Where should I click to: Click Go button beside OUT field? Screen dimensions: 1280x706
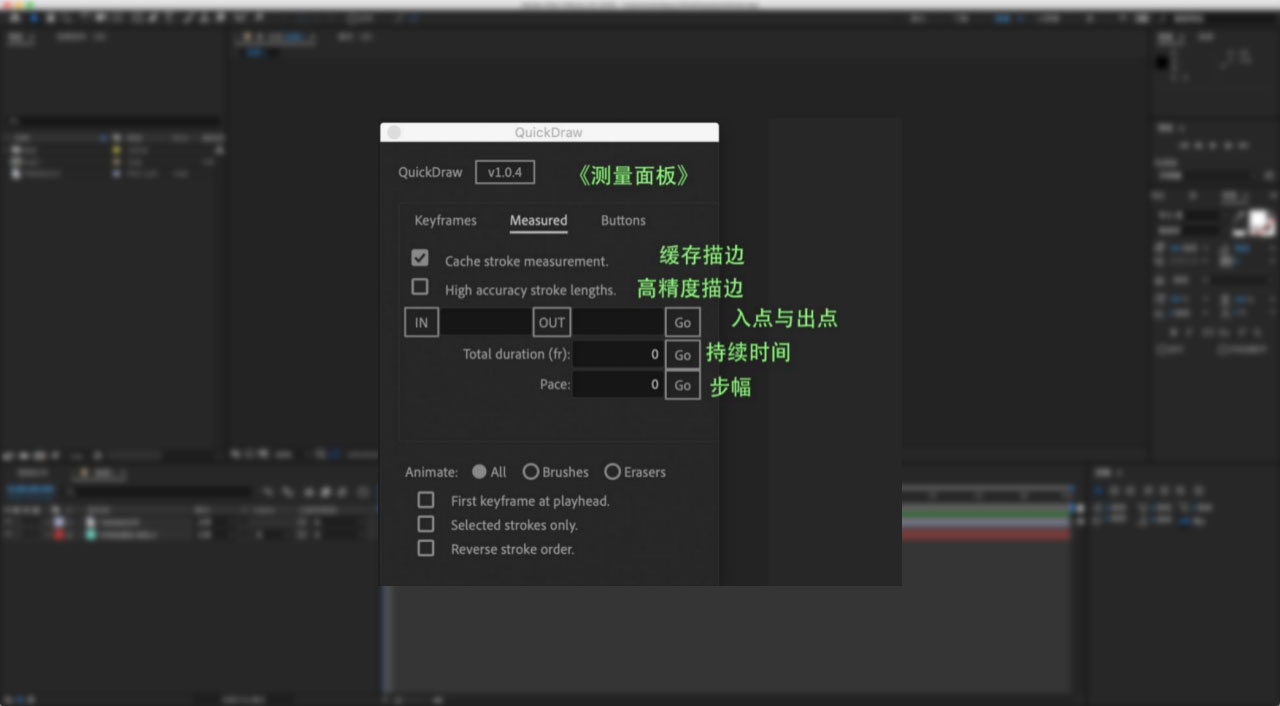click(683, 322)
